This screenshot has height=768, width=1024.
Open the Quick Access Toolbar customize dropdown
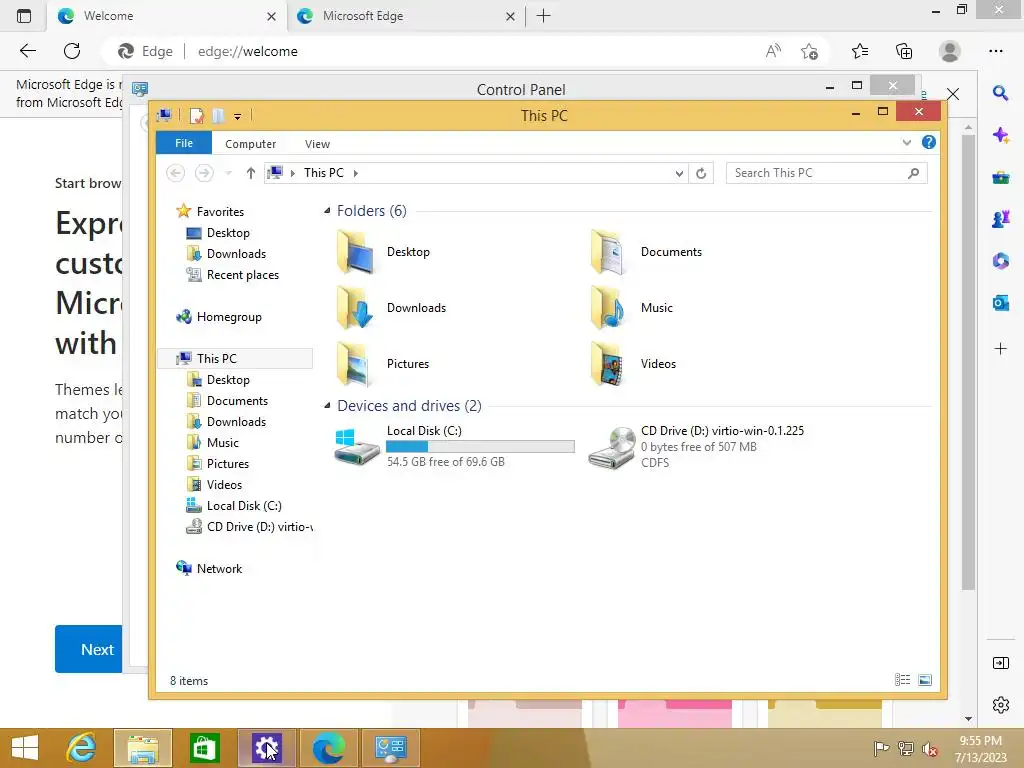[x=238, y=117]
